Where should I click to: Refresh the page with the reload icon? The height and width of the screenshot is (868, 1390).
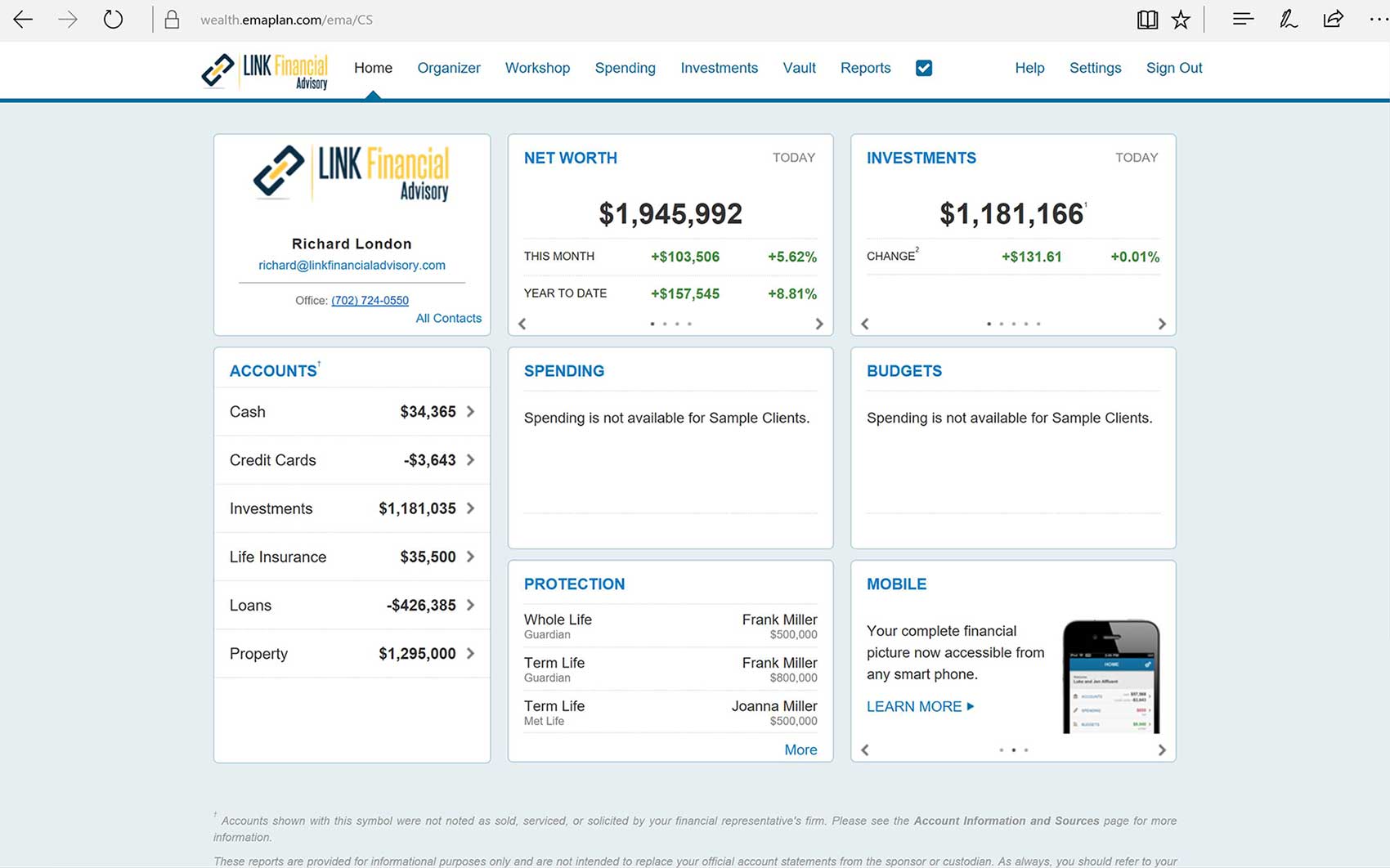click(113, 19)
